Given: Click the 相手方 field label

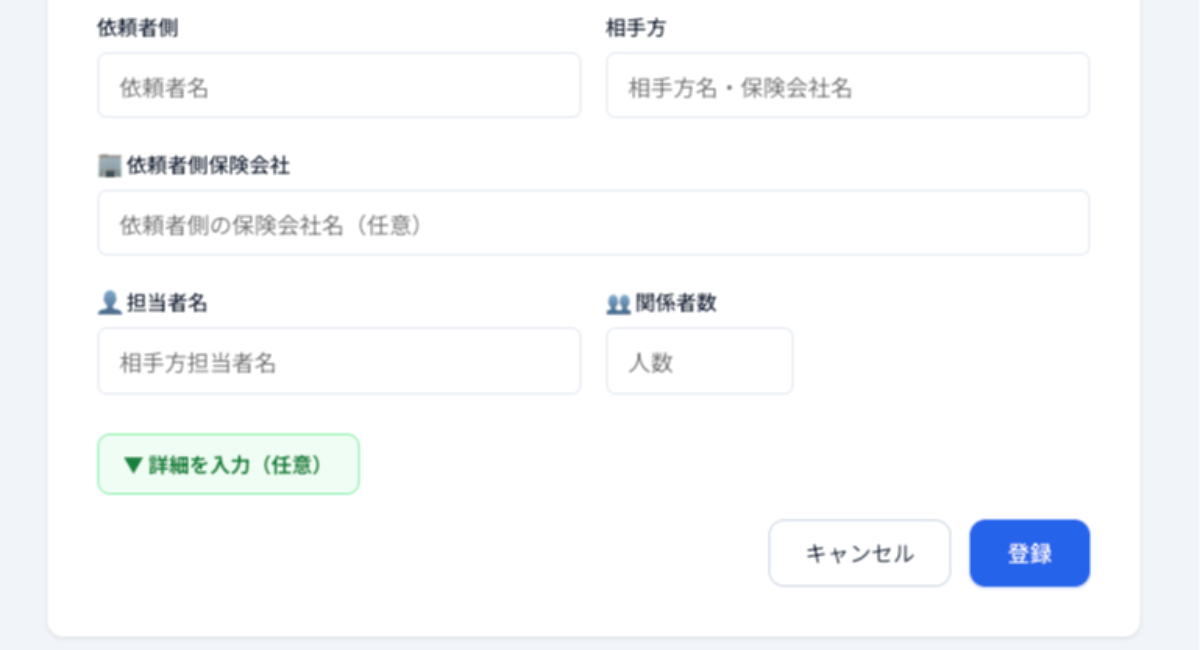Looking at the screenshot, I should coord(636,29).
